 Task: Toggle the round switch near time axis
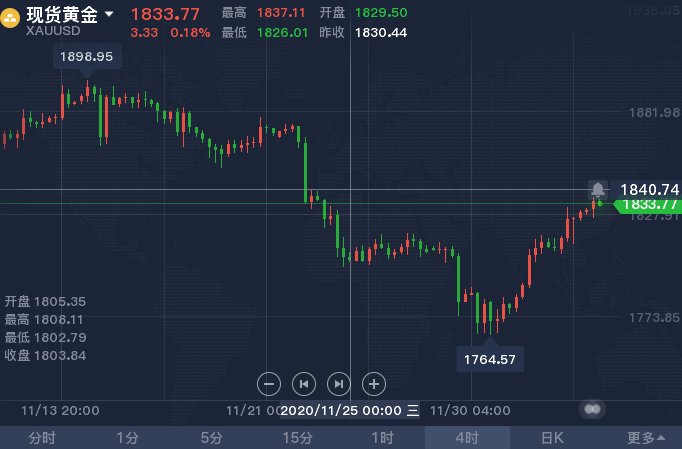592,409
